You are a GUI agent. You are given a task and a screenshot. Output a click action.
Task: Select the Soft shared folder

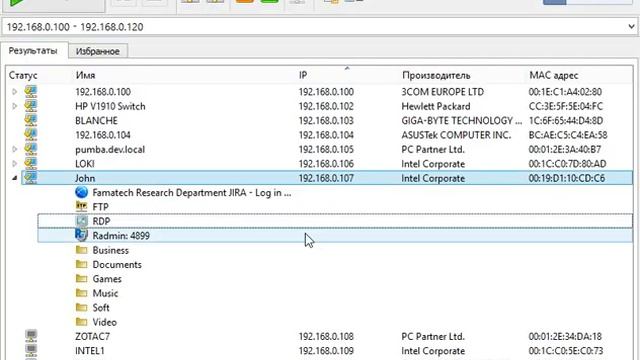101,308
